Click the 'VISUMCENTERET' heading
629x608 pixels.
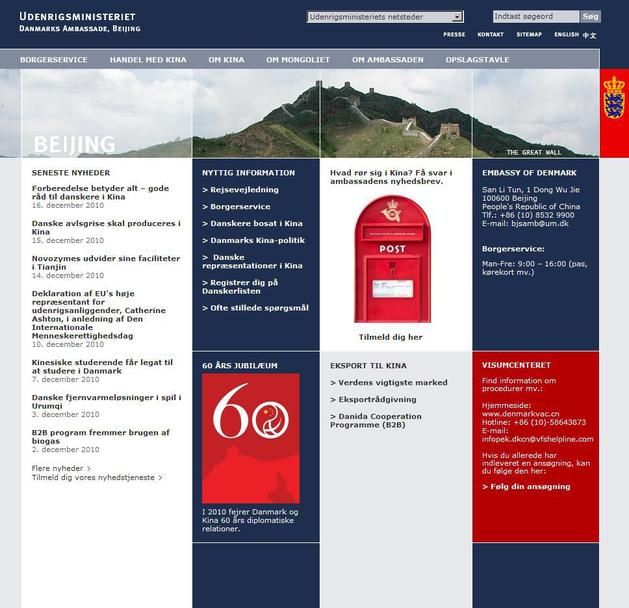[x=516, y=365]
